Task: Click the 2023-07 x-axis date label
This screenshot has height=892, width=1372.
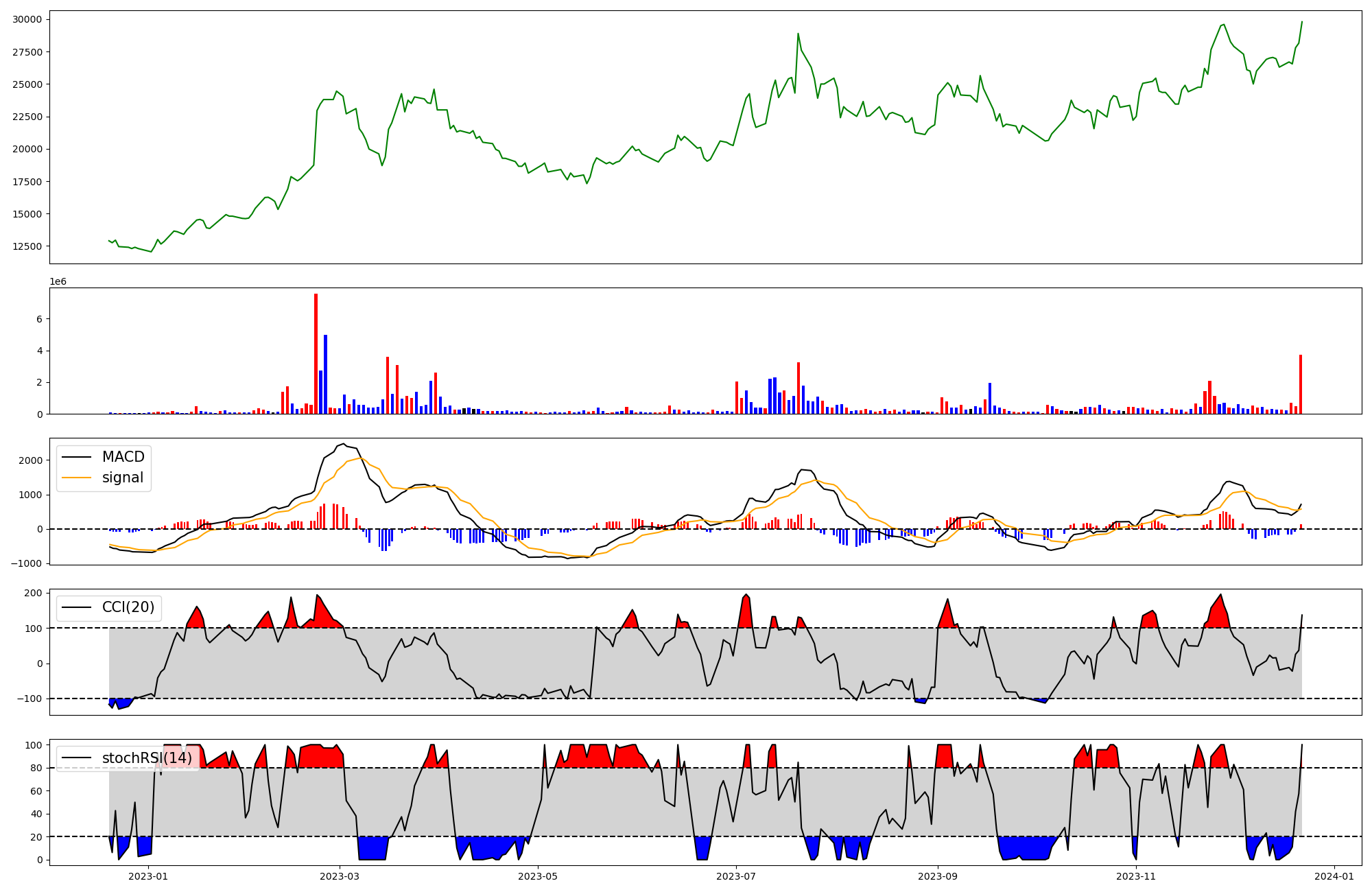Action: (x=736, y=876)
